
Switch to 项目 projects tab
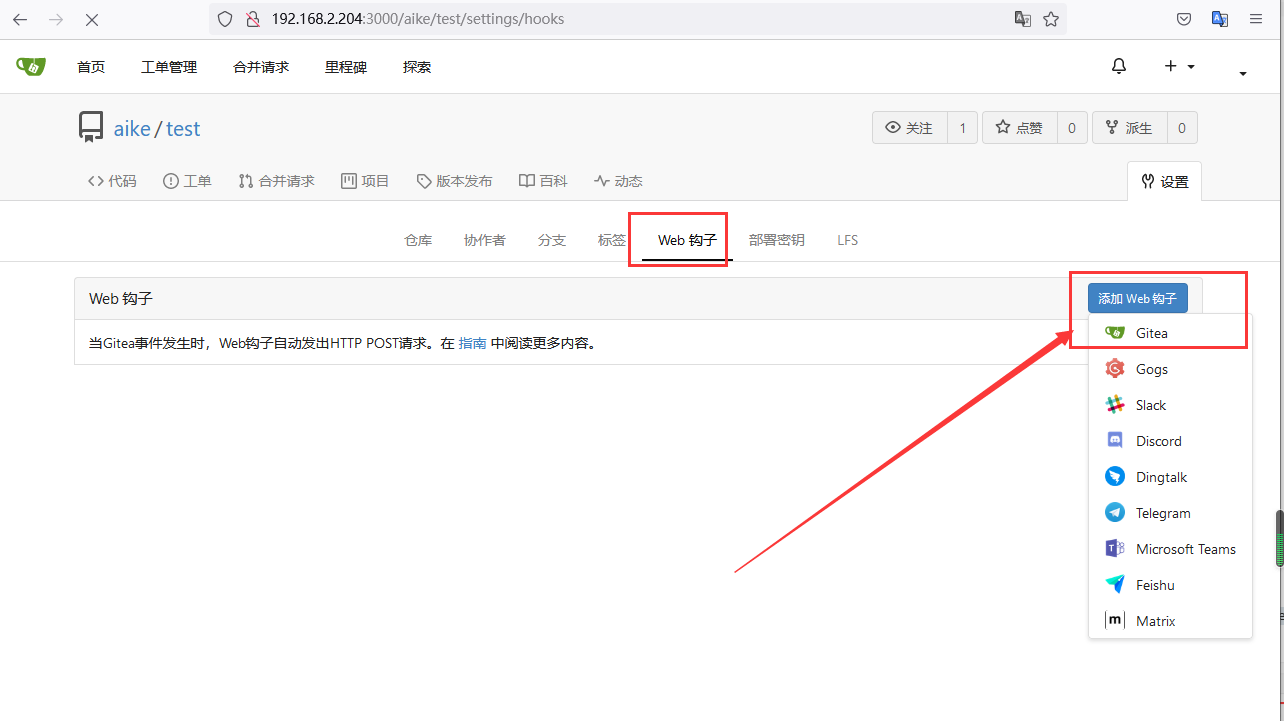tap(365, 181)
